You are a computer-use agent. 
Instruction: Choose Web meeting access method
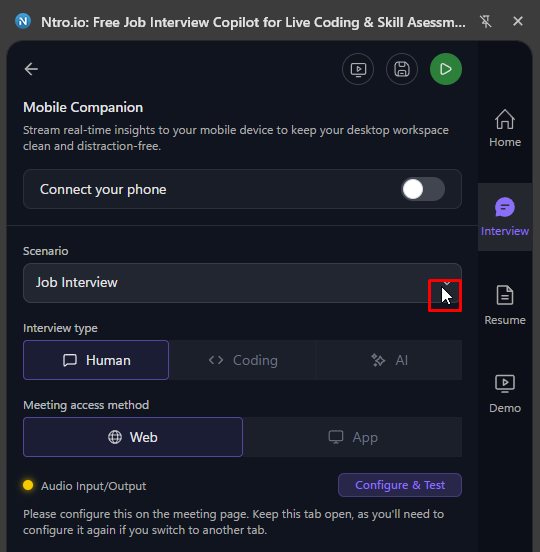click(x=133, y=437)
